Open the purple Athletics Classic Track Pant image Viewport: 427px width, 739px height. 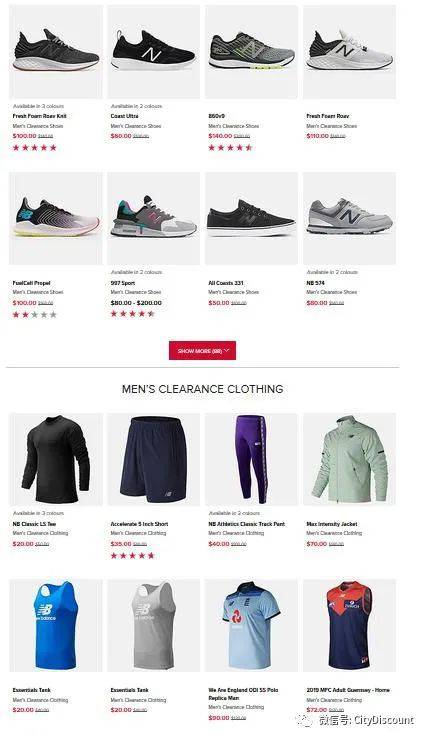[251, 460]
